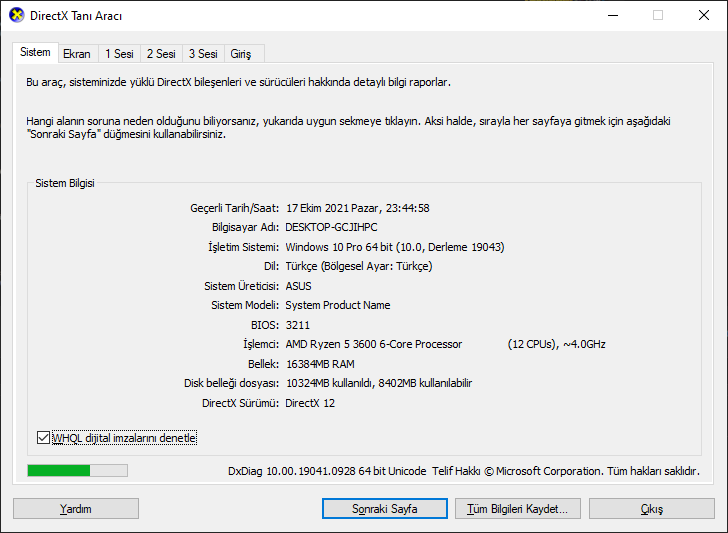Click the DirectX Tanı Aracı title text
This screenshot has height=533, width=728.
click(x=76, y=16)
